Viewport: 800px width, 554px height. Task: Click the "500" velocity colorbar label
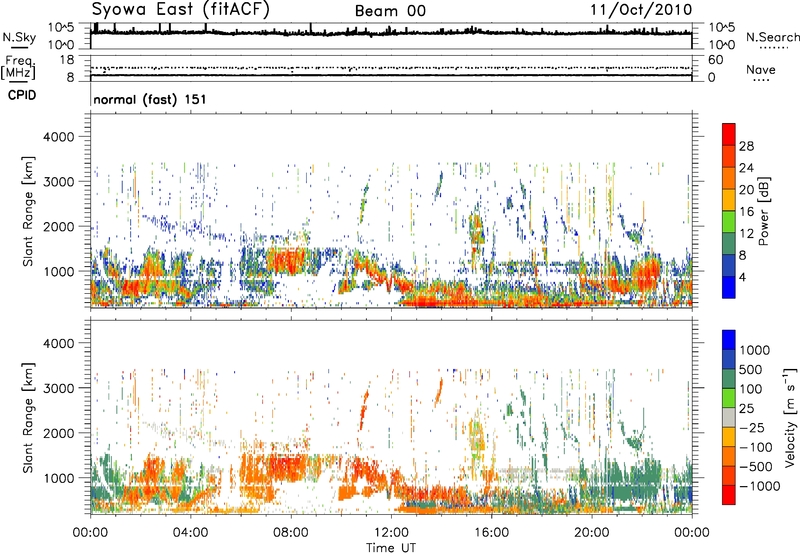[751, 370]
